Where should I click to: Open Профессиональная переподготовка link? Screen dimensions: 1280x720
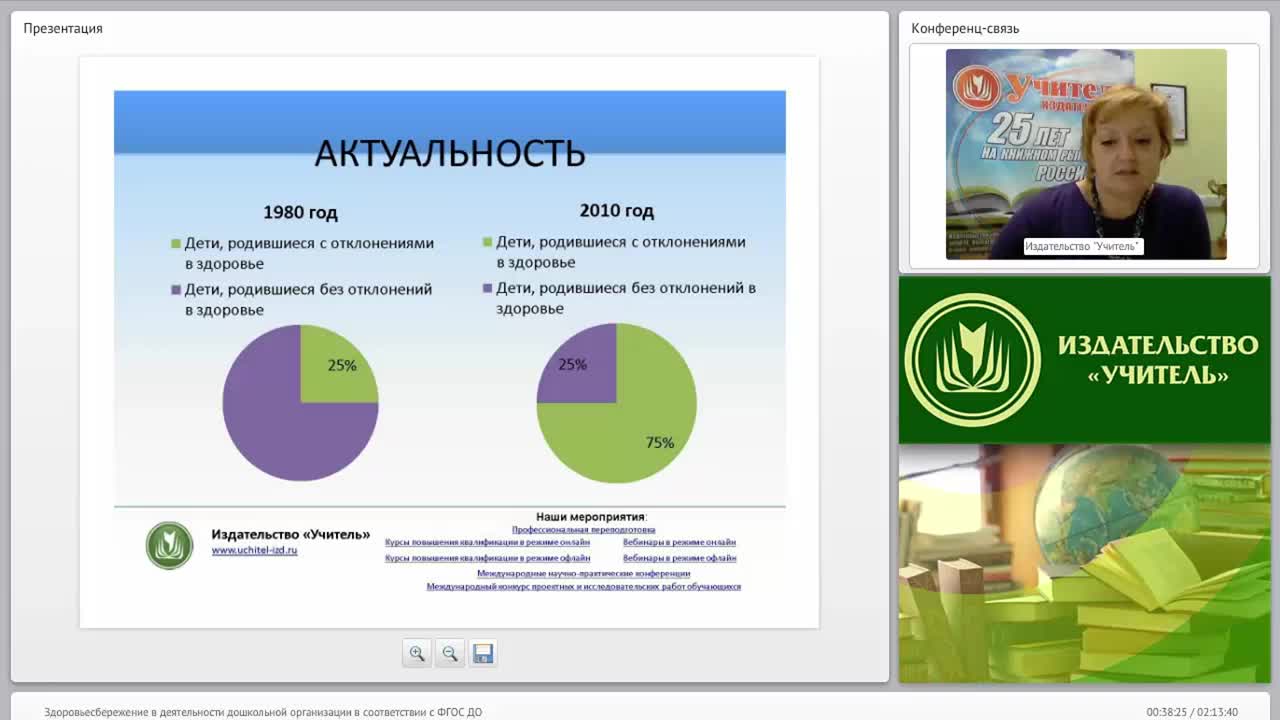click(x=583, y=529)
